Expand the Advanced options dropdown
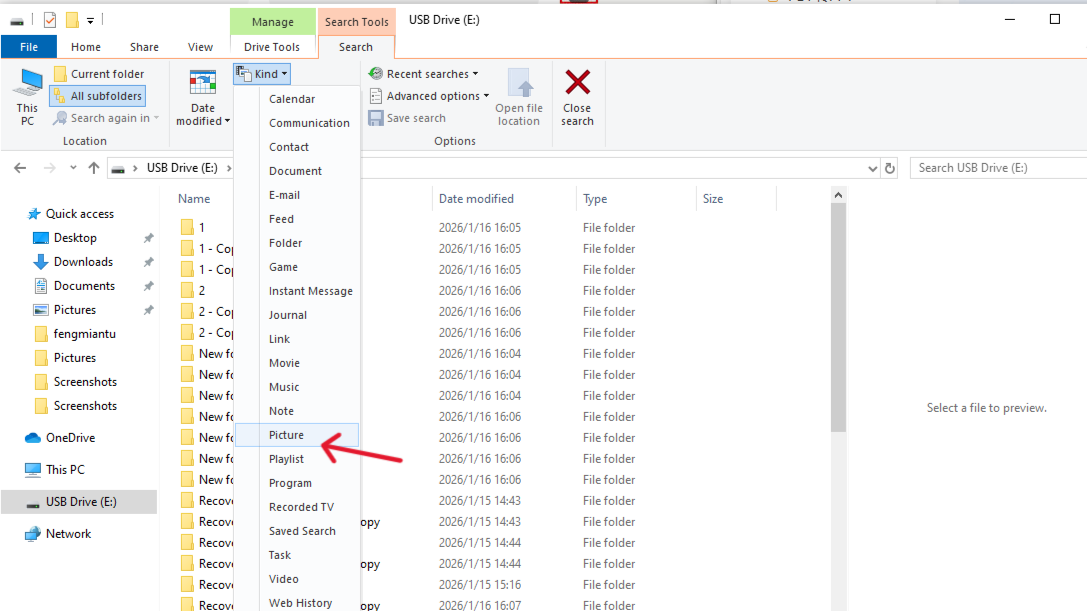The height and width of the screenshot is (611, 1087). [430, 95]
